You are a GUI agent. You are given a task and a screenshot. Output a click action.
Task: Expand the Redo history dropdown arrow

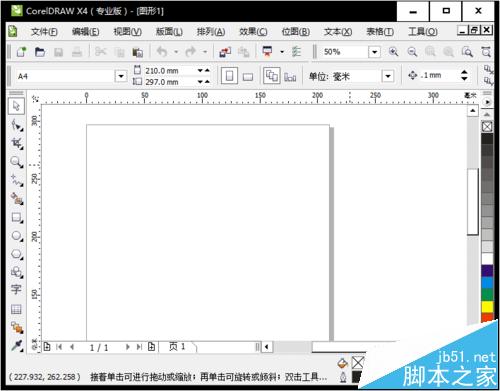pyautogui.click(x=205, y=52)
